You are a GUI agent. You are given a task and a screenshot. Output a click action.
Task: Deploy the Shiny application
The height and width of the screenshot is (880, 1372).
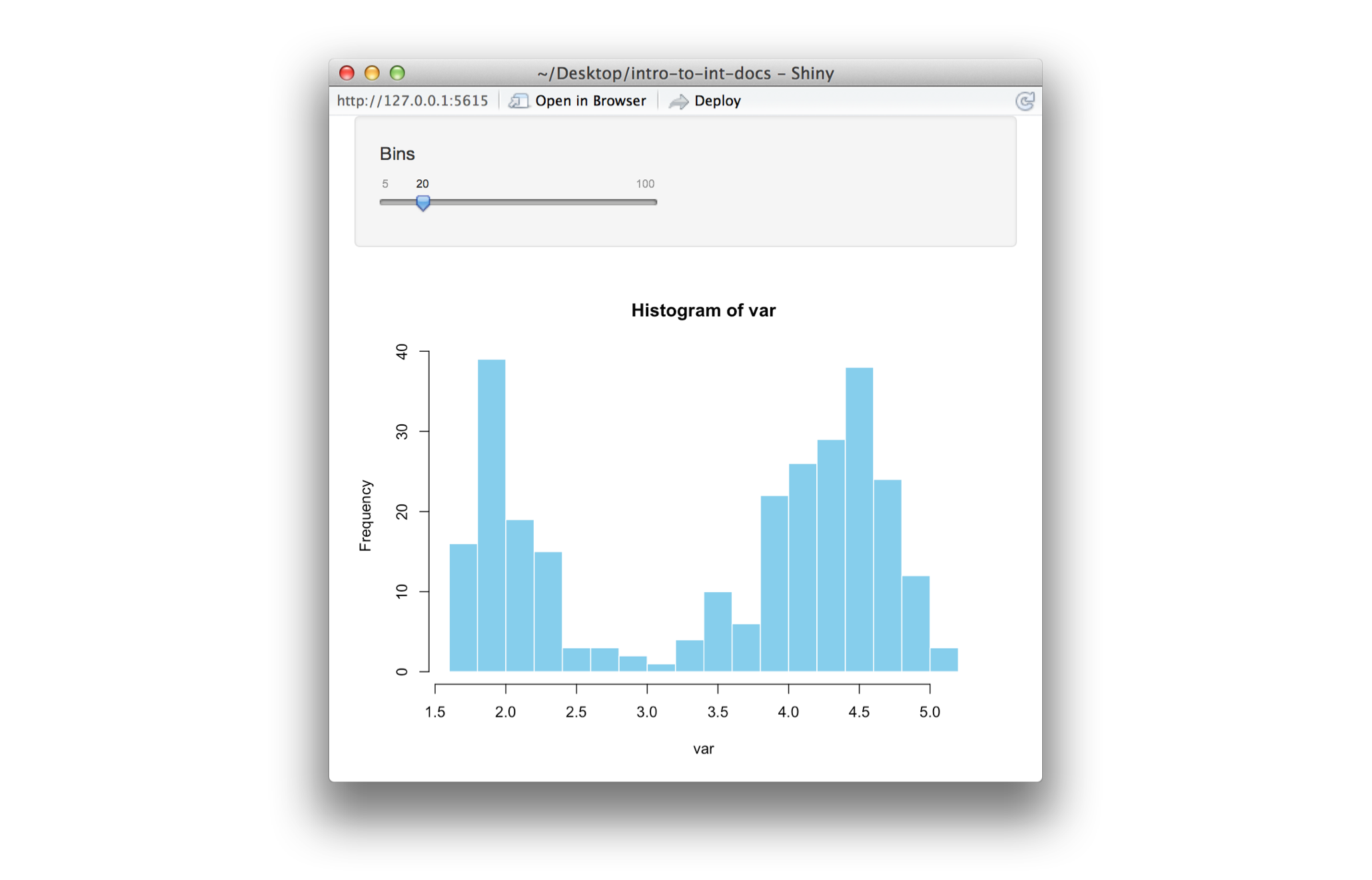tap(716, 101)
